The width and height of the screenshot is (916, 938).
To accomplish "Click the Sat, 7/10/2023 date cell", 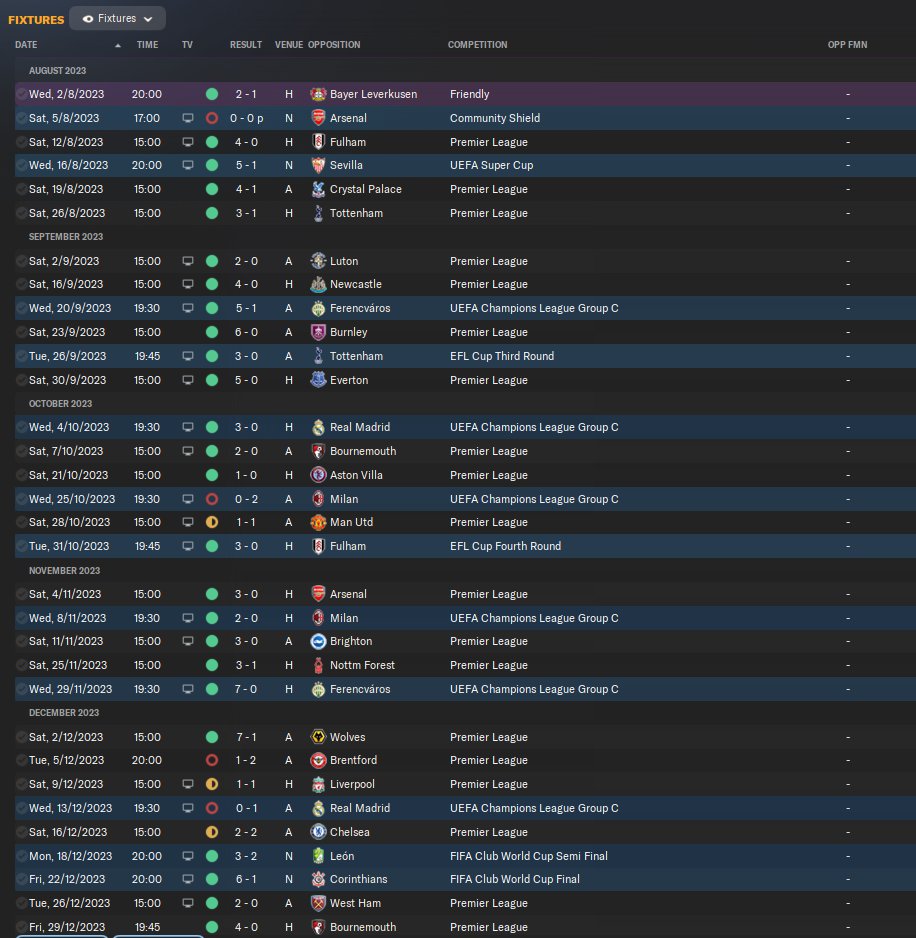I will [x=66, y=451].
